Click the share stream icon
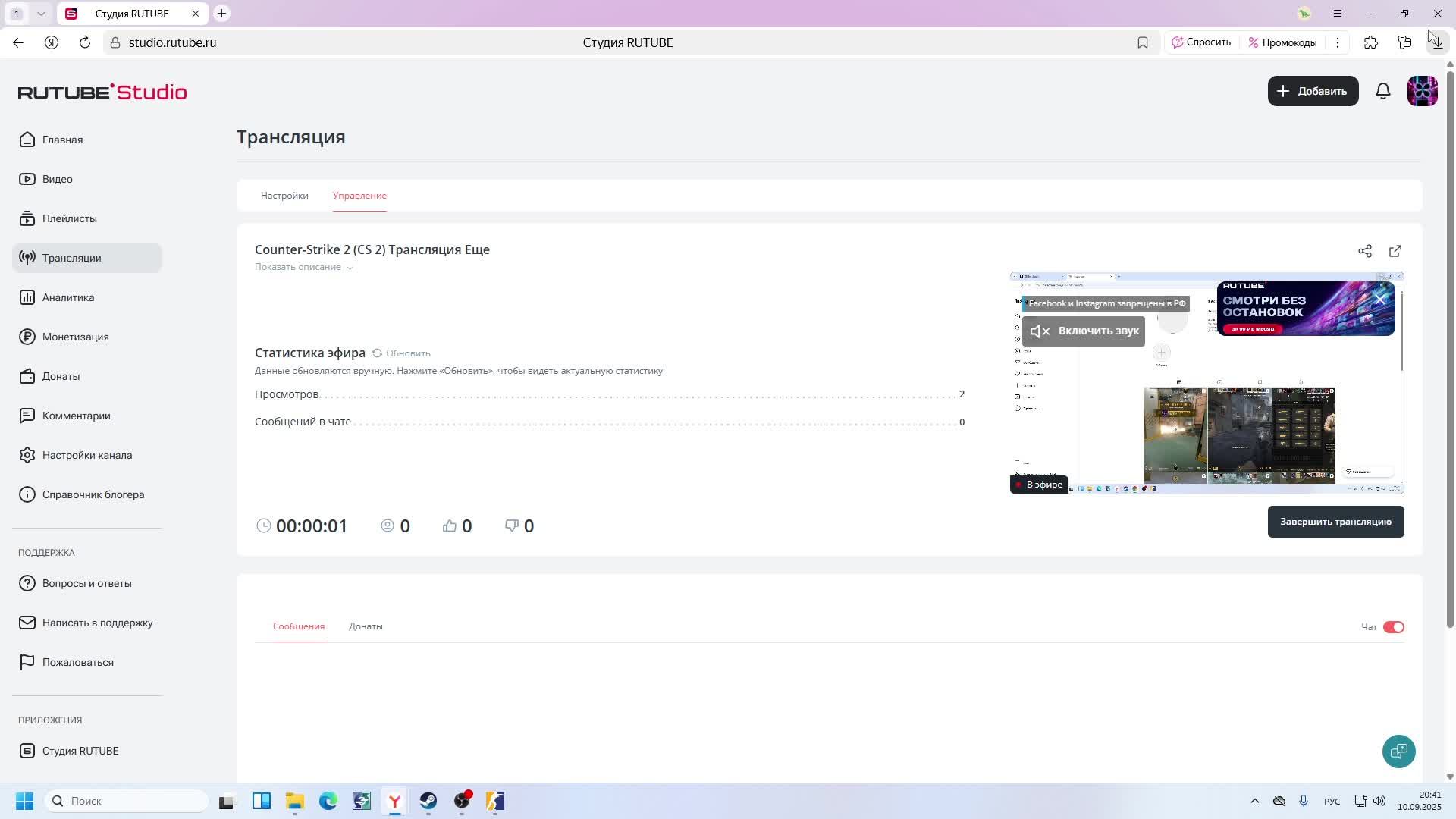The height and width of the screenshot is (819, 1456). coord(1365,251)
